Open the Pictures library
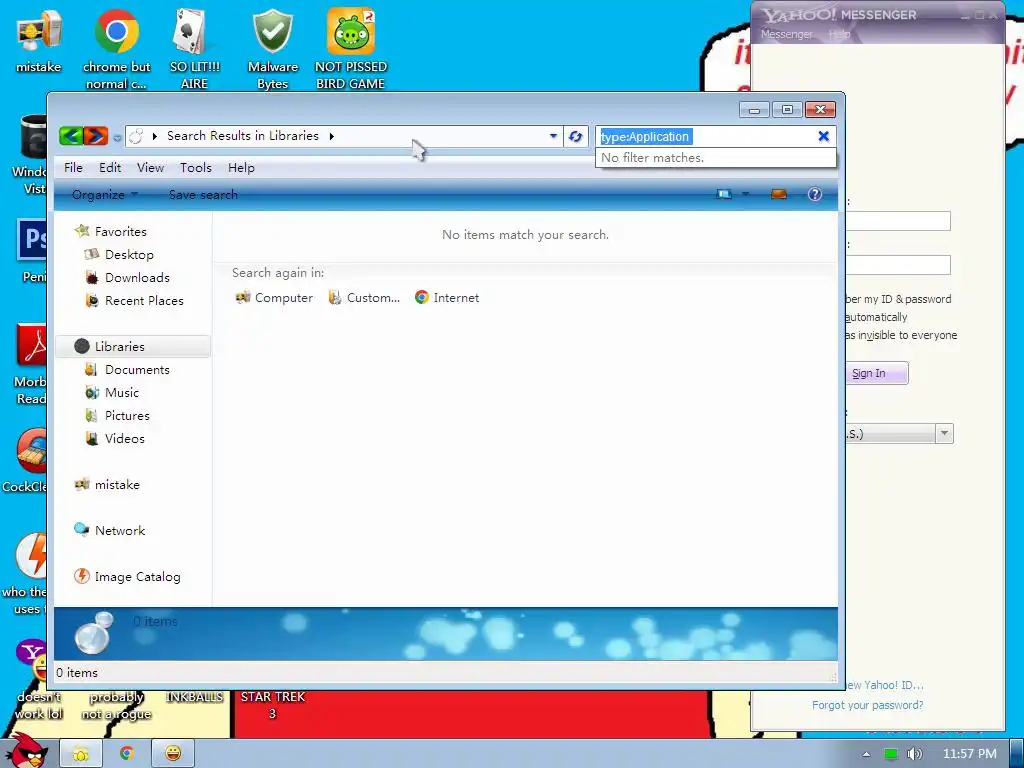 pos(127,415)
